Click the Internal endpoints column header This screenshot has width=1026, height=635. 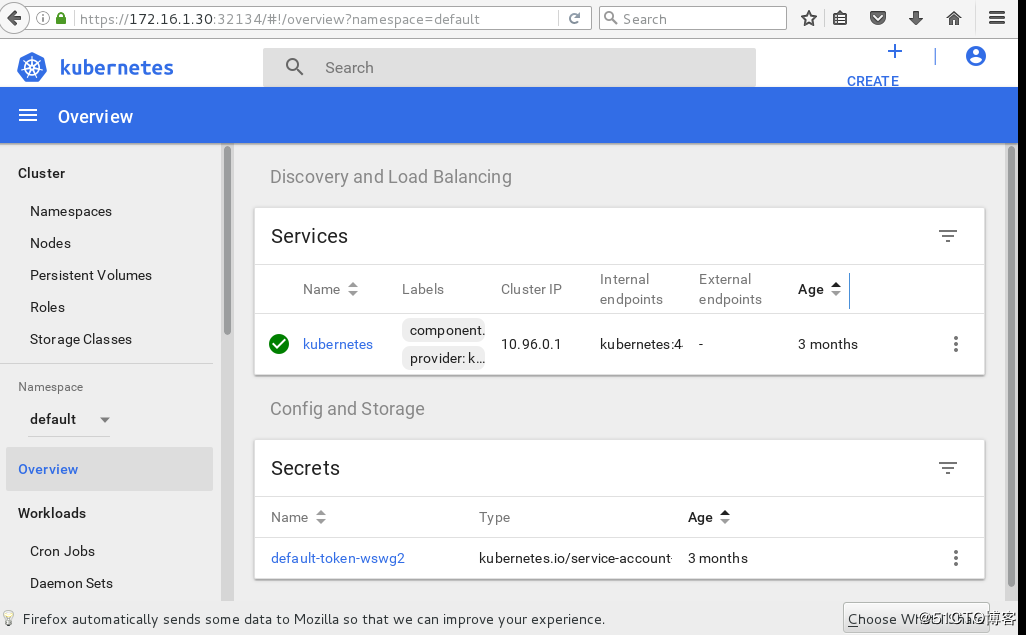click(x=631, y=289)
